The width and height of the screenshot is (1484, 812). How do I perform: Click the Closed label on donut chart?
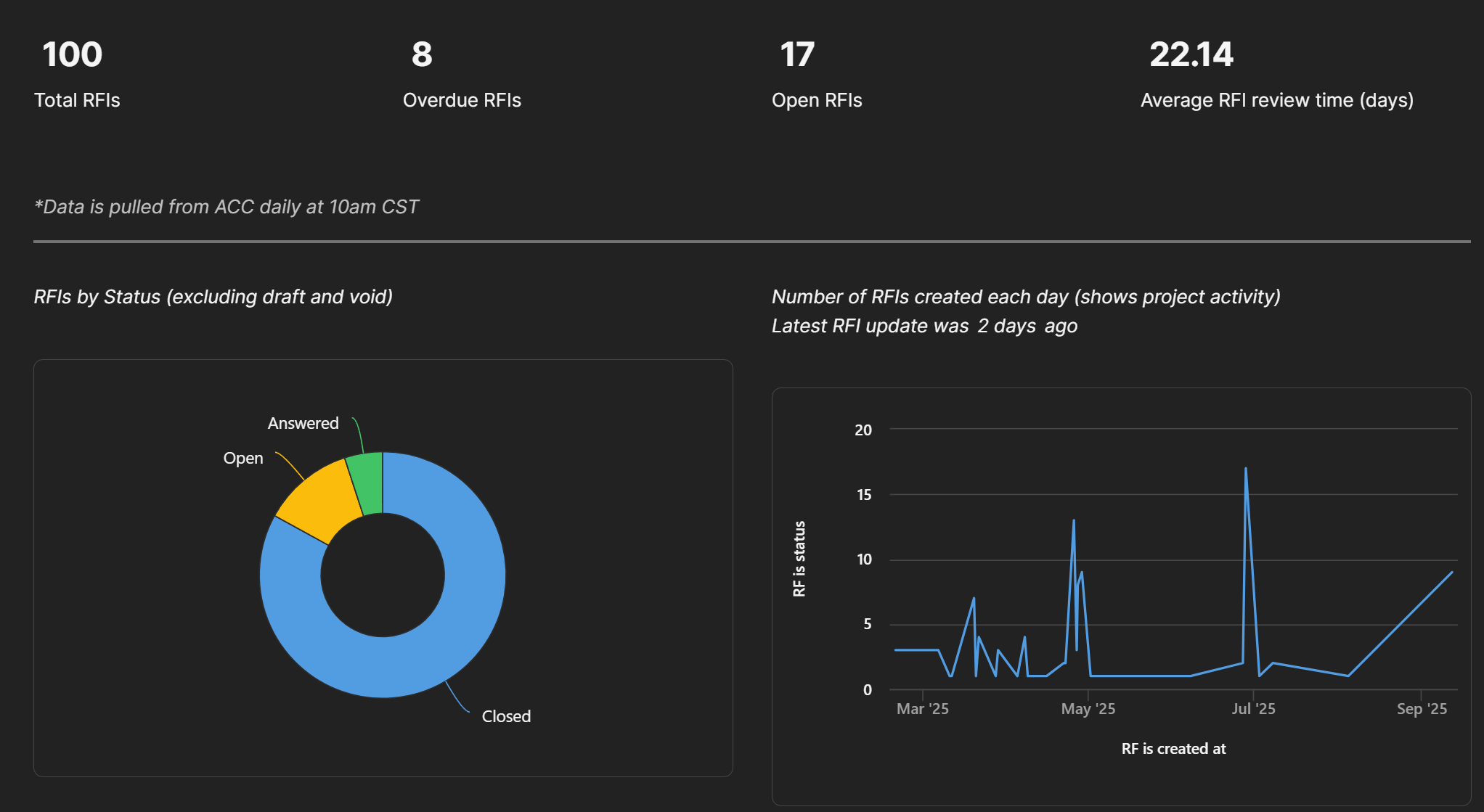[x=506, y=716]
